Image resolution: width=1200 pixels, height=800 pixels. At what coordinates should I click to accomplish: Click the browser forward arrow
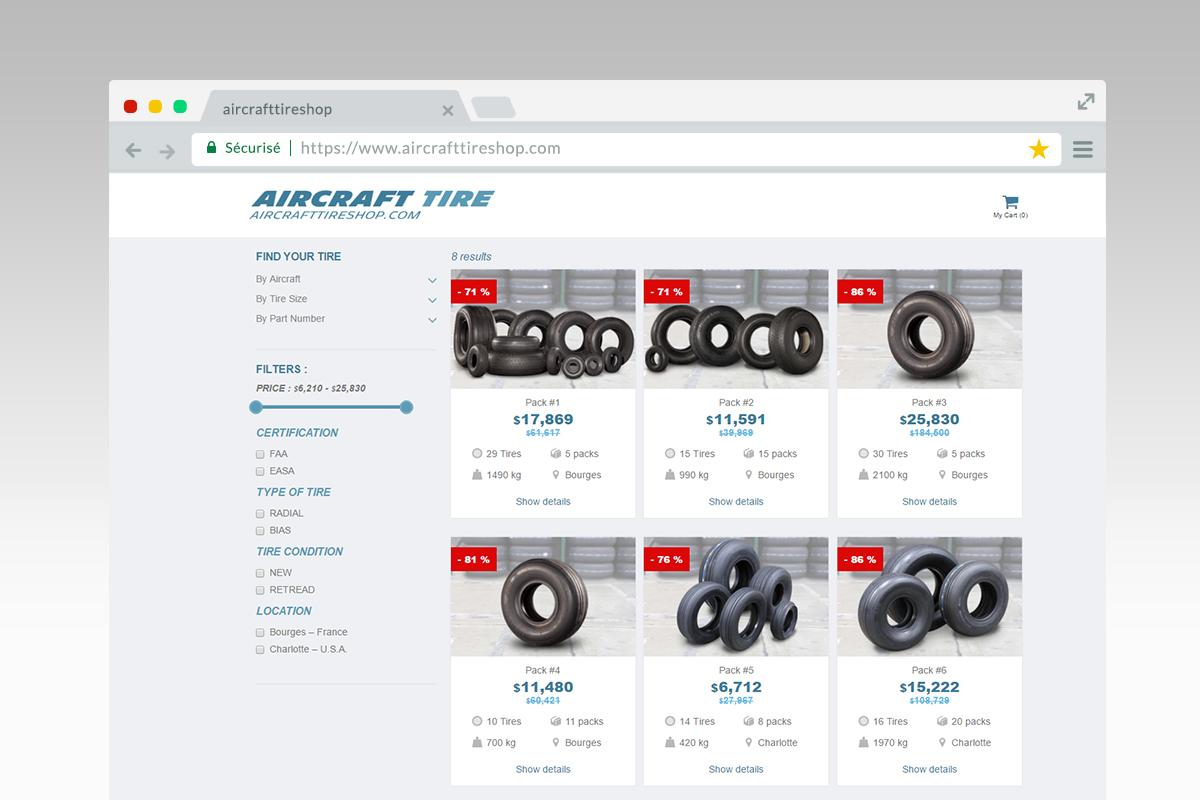pyautogui.click(x=167, y=151)
